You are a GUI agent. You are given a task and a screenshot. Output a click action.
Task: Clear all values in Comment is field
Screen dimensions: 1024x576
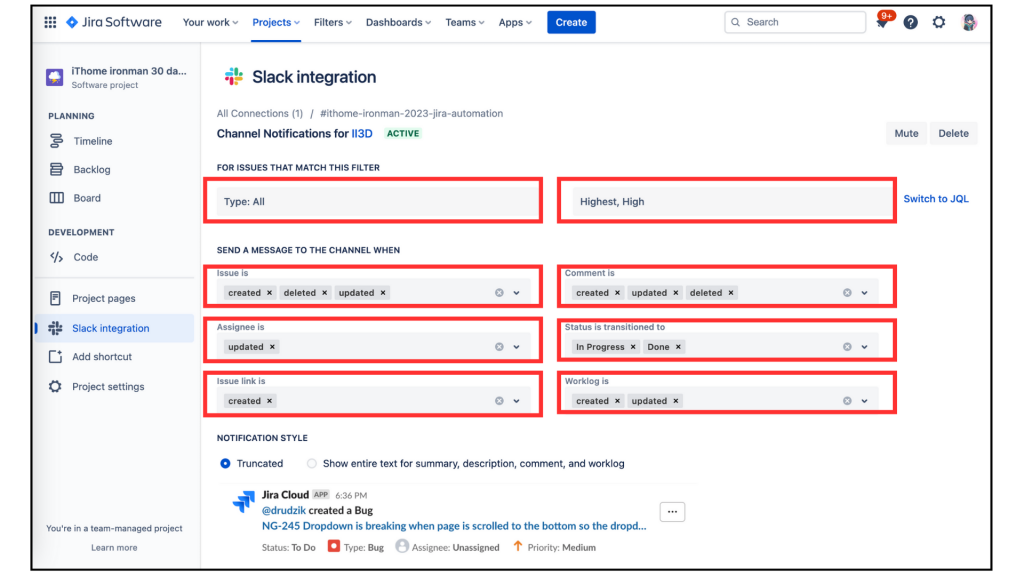click(847, 293)
